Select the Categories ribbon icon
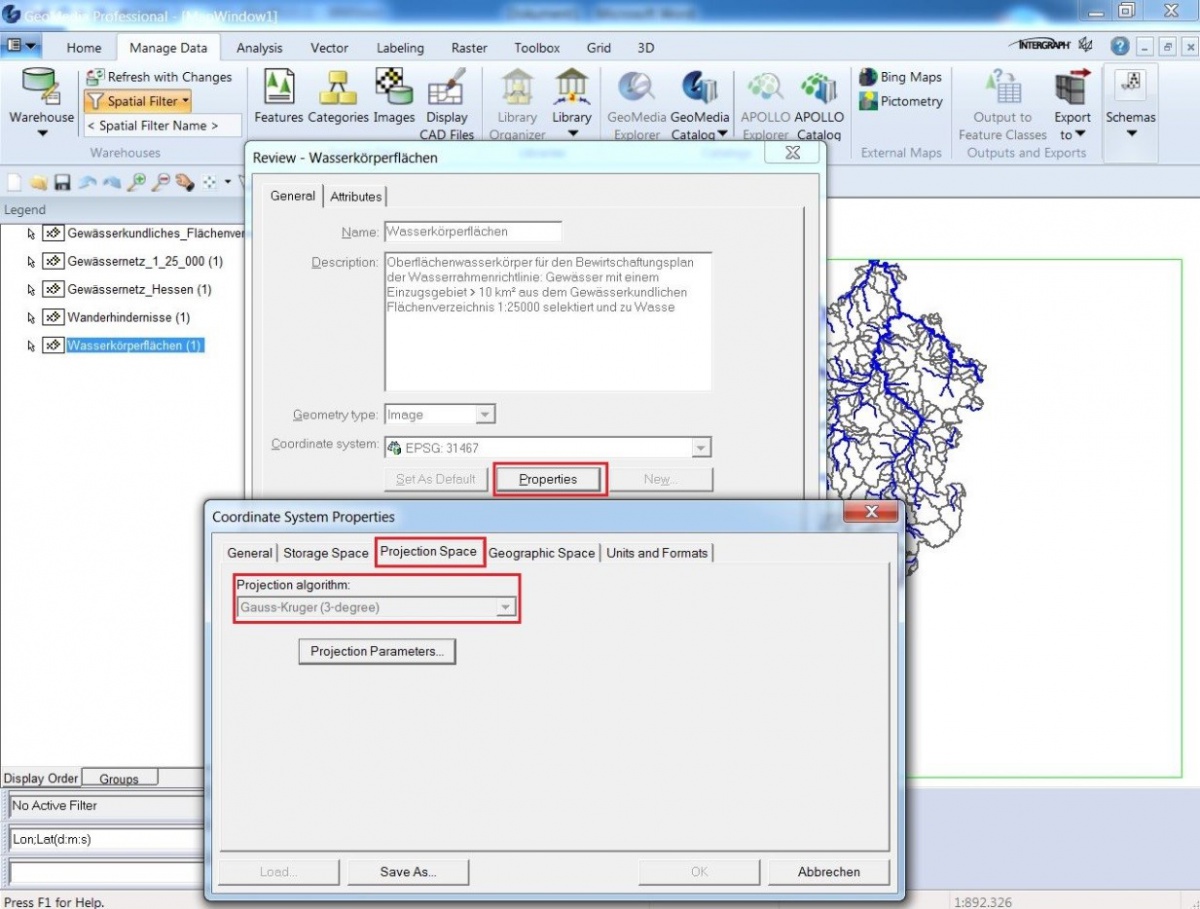1200x909 pixels. 337,95
